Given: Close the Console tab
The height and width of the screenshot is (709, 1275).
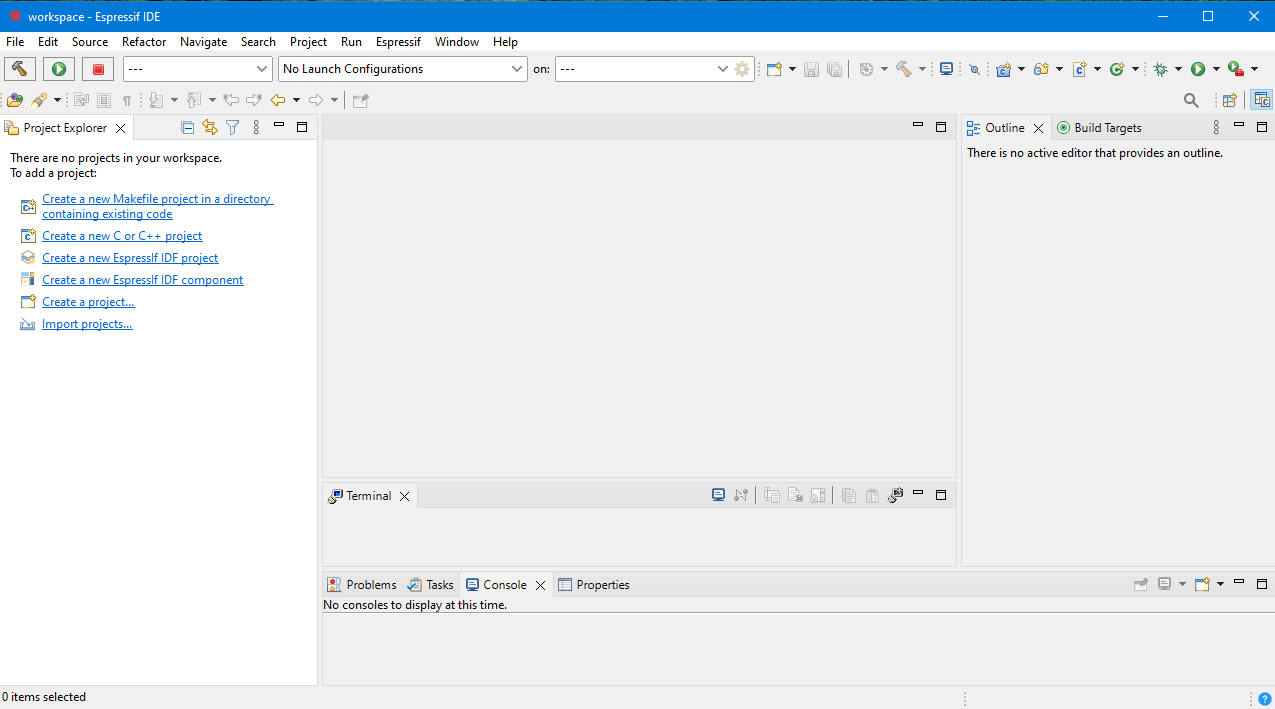Looking at the screenshot, I should coord(540,585).
